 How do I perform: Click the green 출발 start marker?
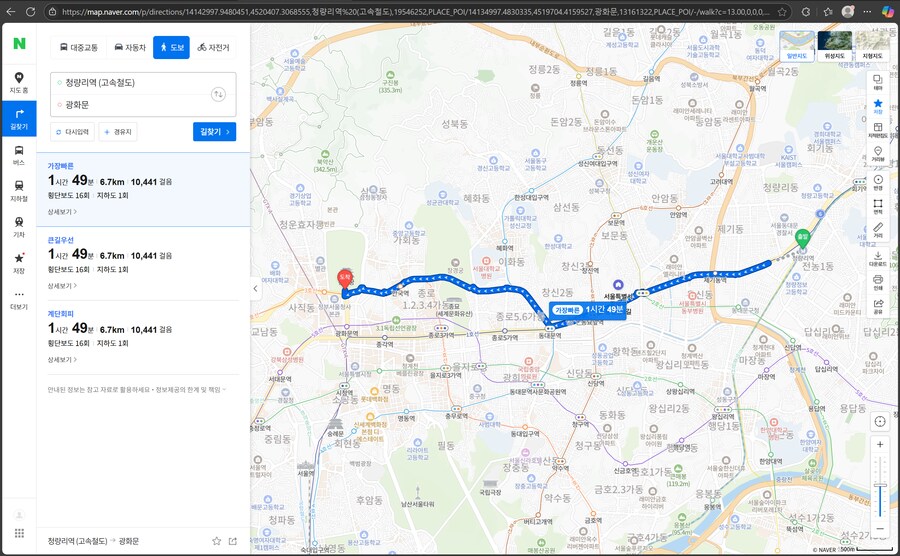tap(803, 238)
